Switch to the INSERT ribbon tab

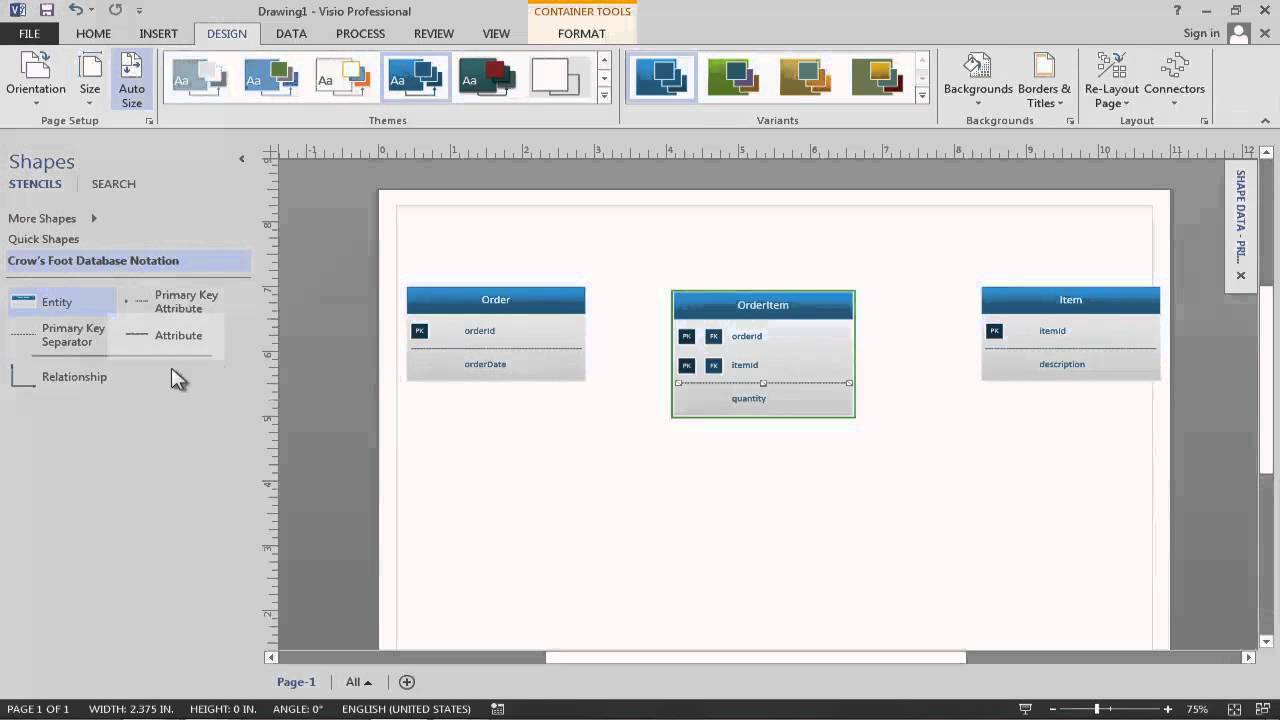[158, 33]
